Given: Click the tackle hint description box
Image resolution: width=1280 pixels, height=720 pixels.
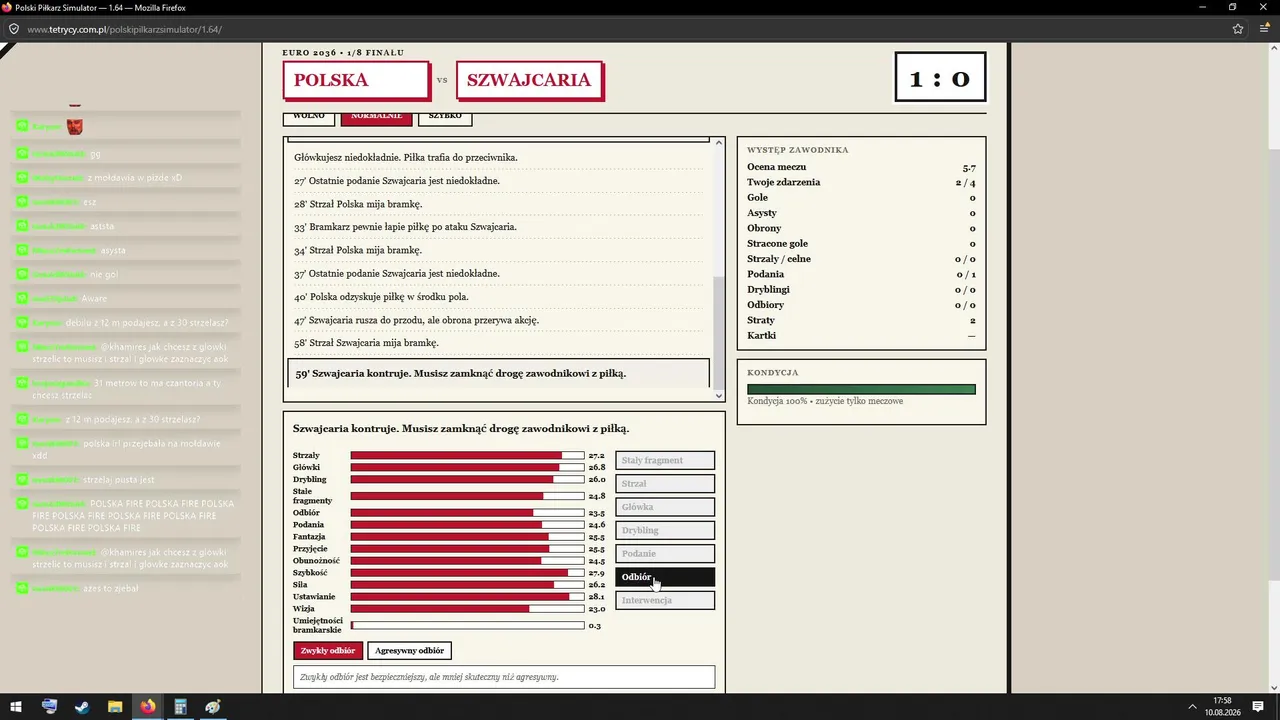Looking at the screenshot, I should 504,677.
